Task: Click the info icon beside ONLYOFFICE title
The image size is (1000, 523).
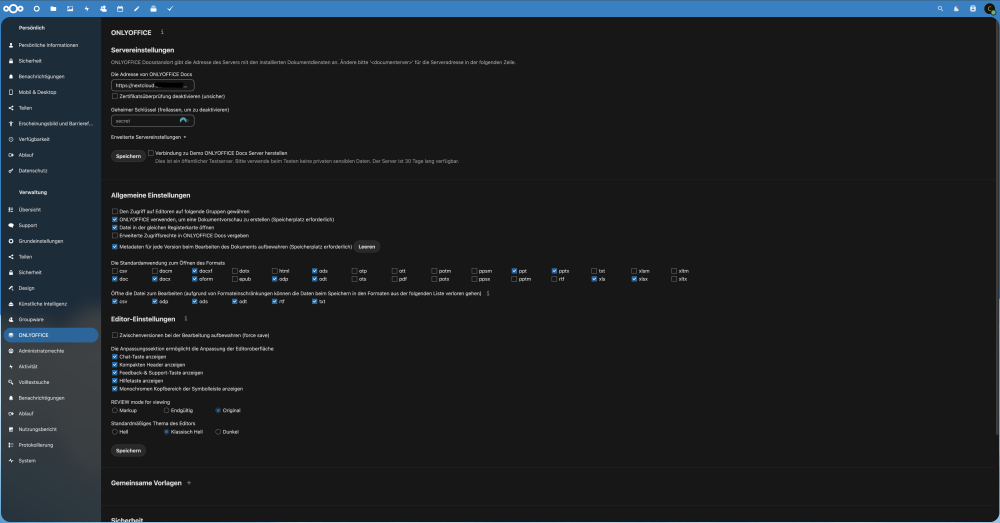Action: click(162, 32)
